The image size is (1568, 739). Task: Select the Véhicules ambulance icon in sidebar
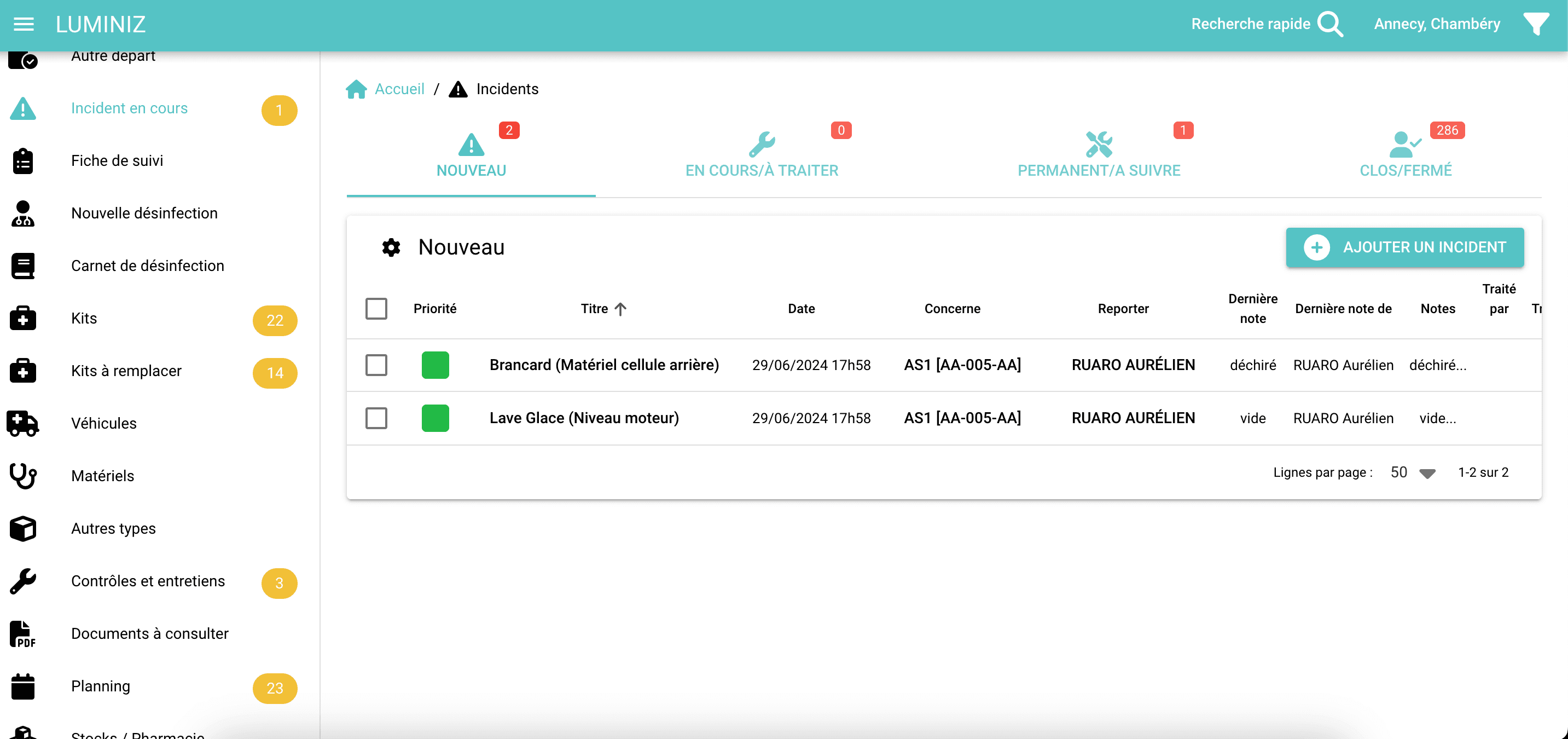tap(22, 423)
